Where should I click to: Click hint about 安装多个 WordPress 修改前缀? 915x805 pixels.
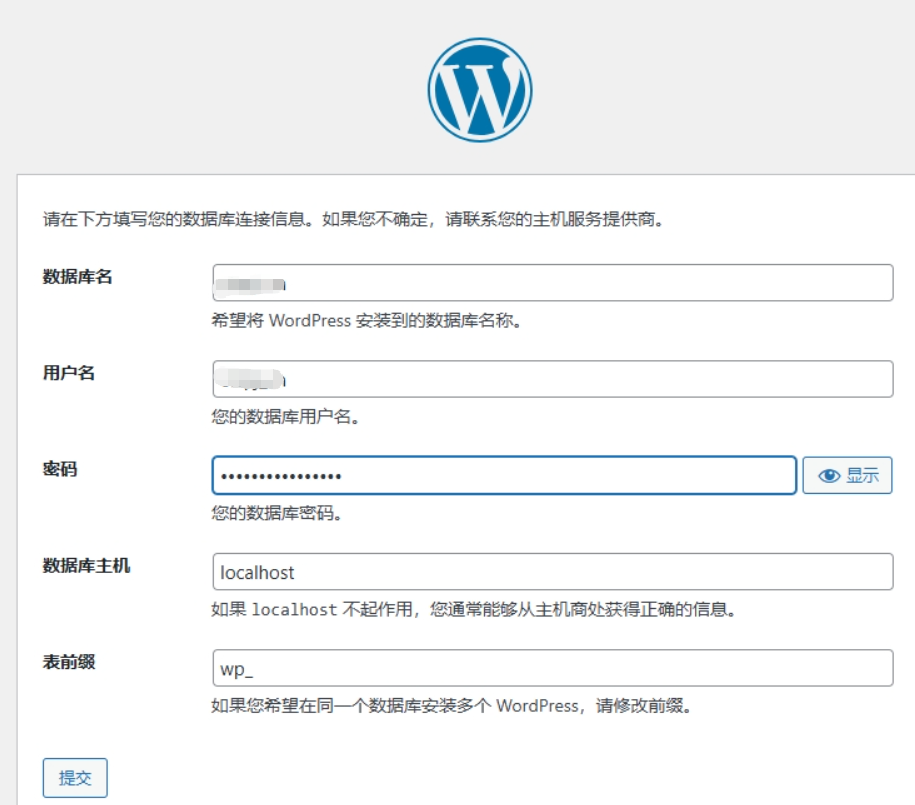click(x=452, y=706)
